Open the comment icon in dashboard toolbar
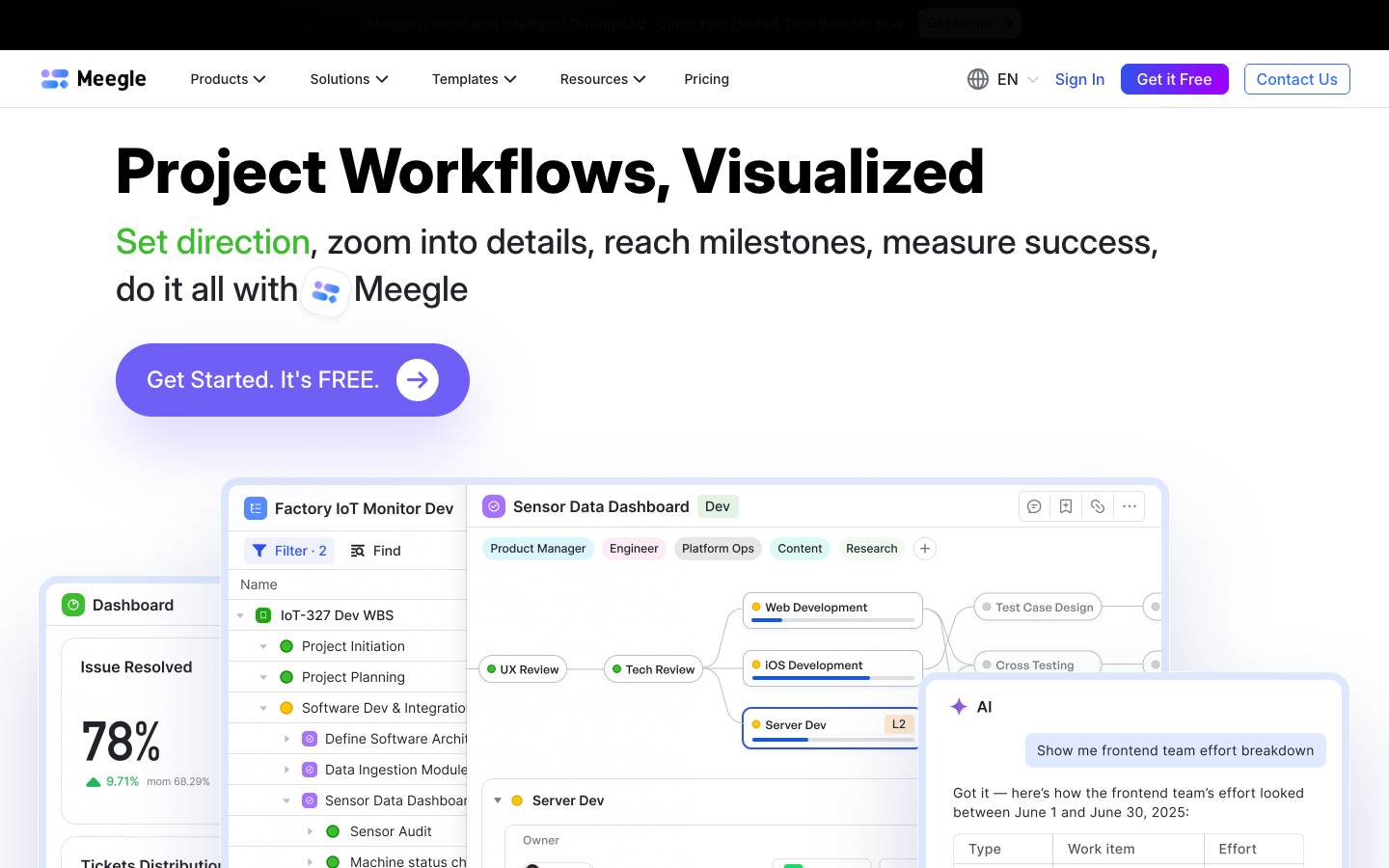Viewport: 1389px width, 868px height. tap(1034, 506)
